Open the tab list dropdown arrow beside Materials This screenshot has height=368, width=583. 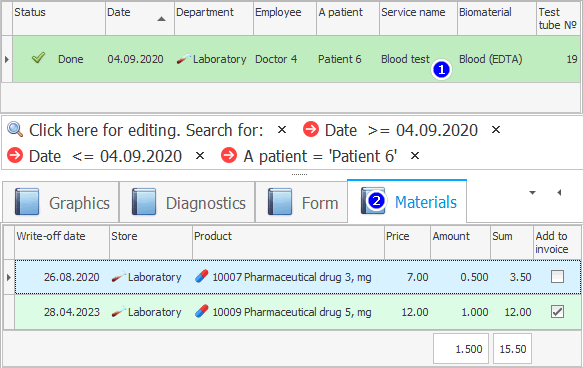(532, 193)
